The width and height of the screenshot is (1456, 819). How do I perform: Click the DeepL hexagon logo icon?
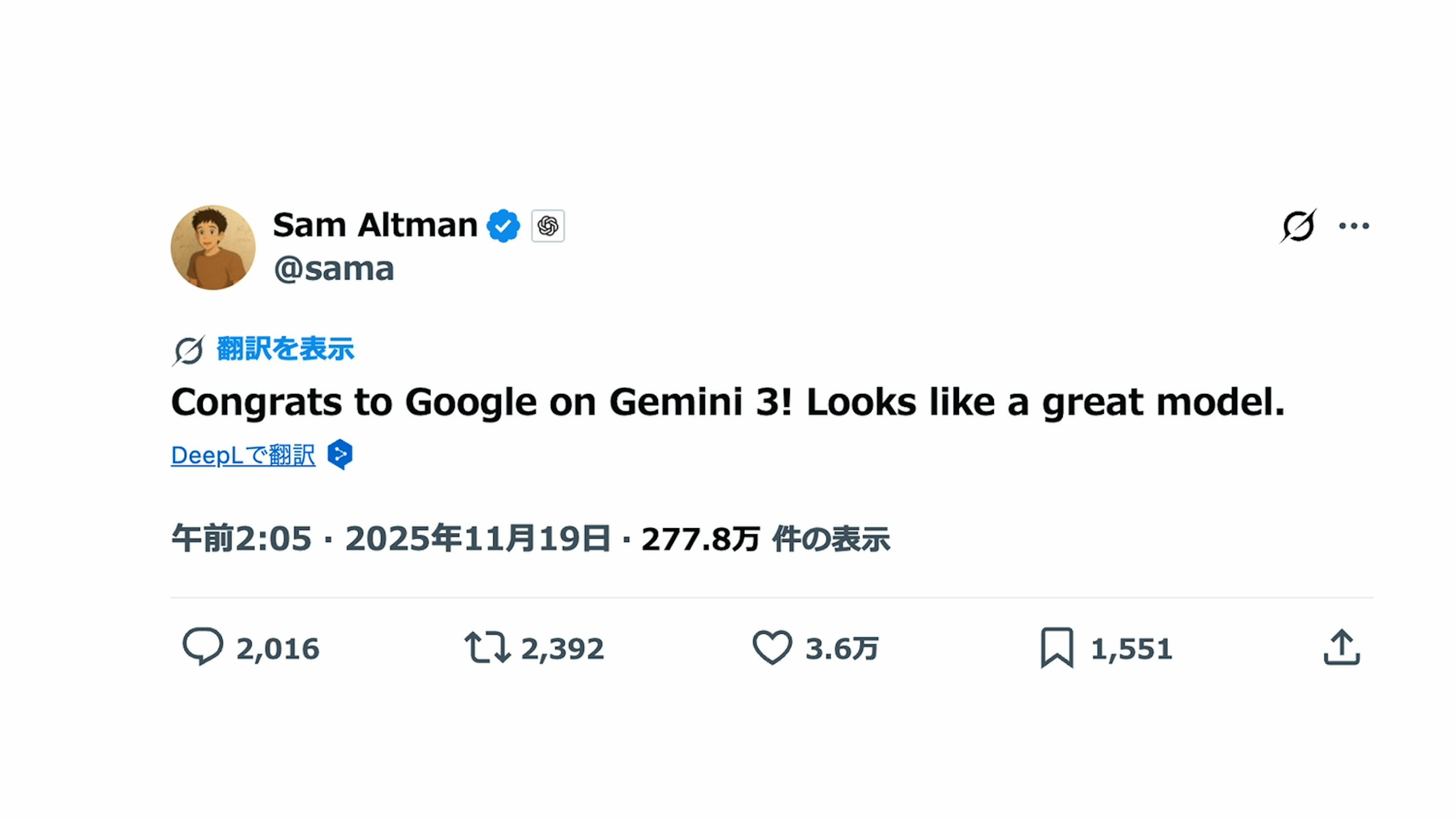[x=340, y=454]
